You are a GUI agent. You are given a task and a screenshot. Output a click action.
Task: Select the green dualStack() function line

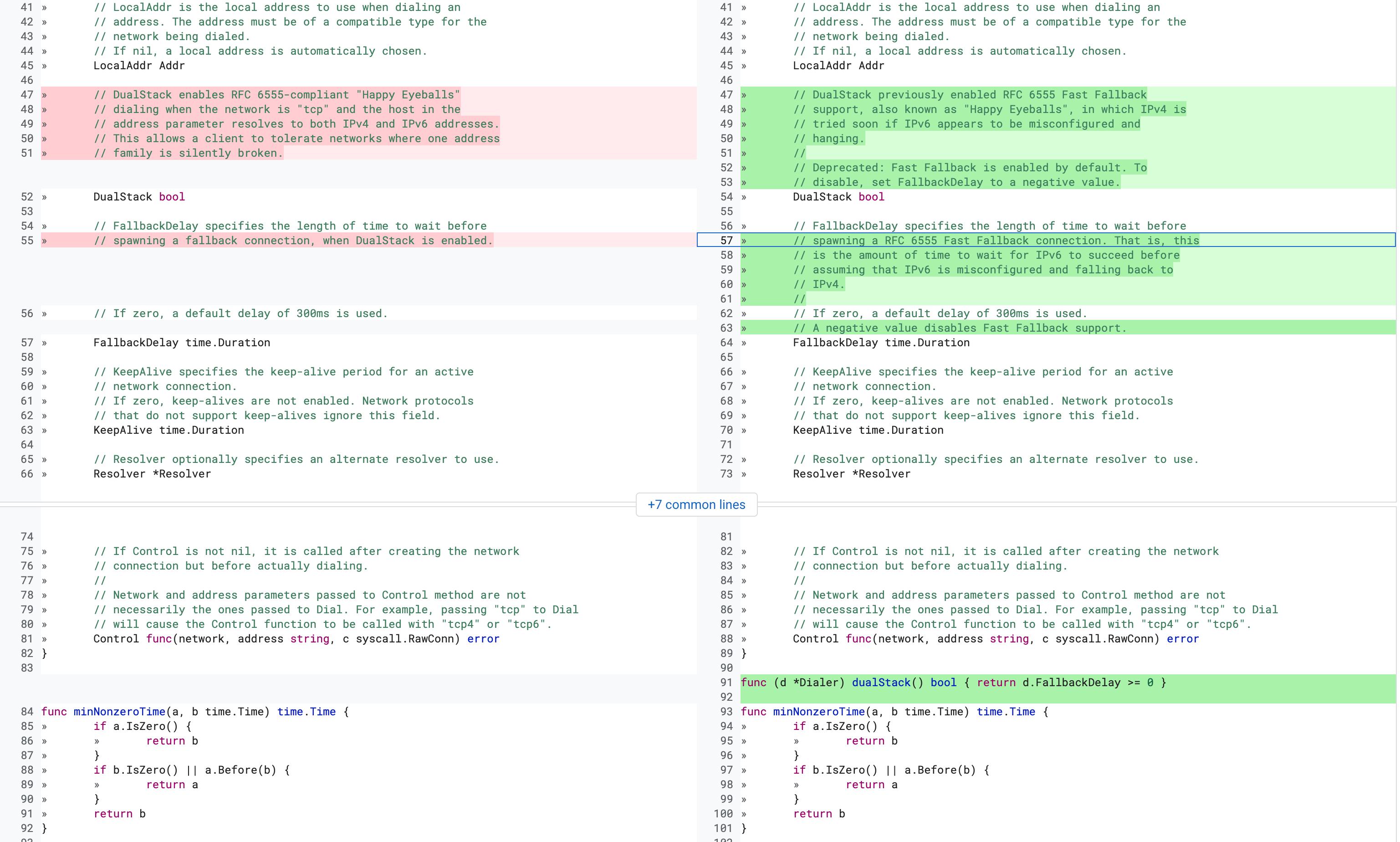pos(953,683)
